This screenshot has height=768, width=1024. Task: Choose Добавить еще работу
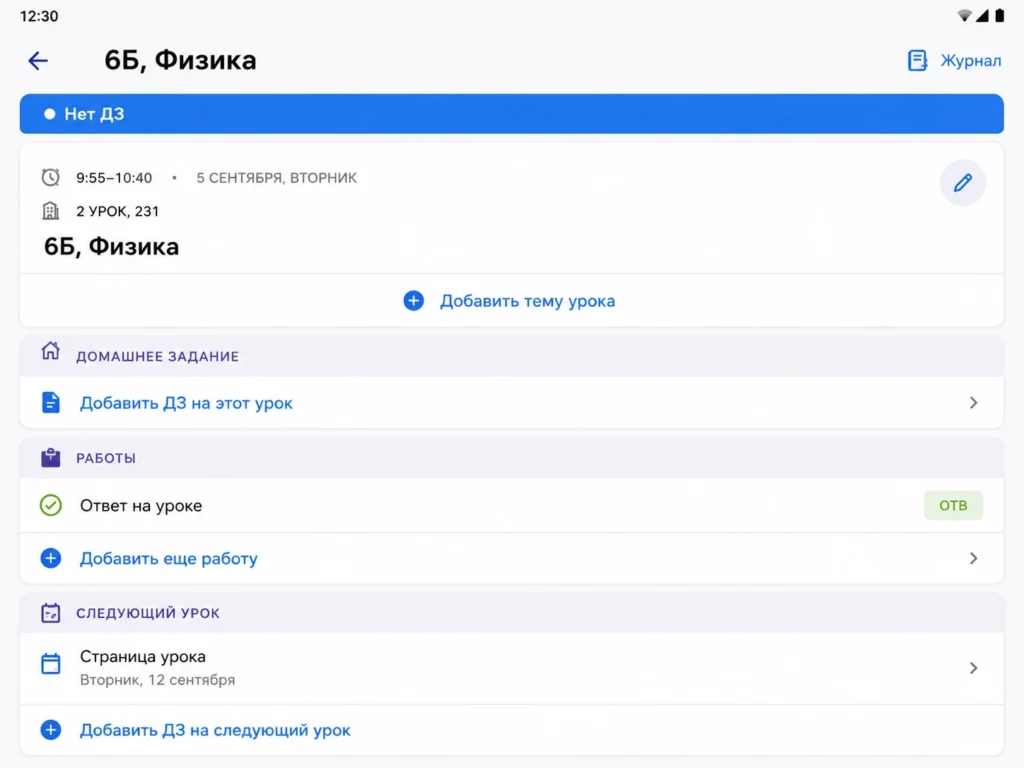tap(168, 559)
